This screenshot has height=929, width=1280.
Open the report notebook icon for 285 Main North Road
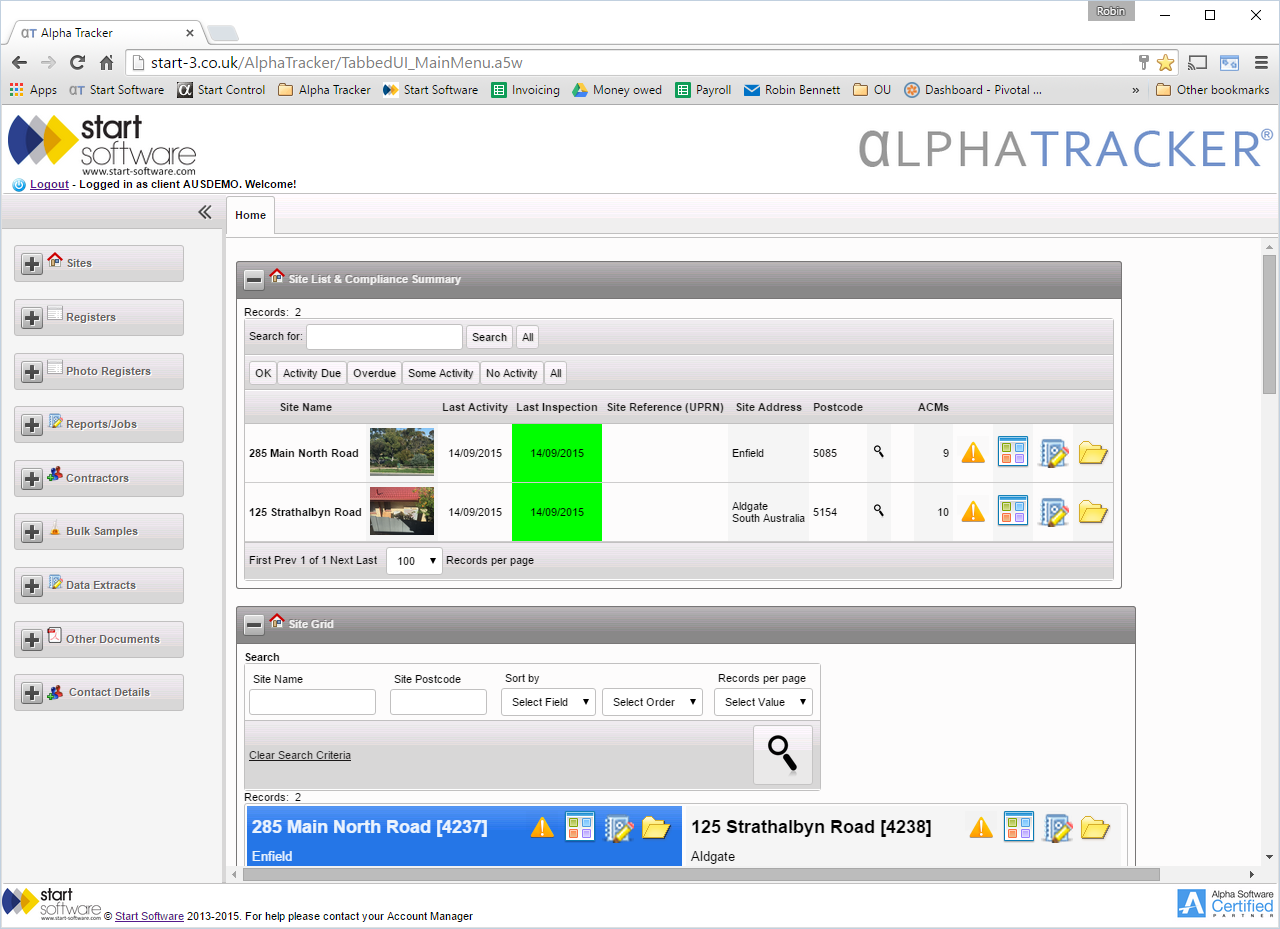pyautogui.click(x=1053, y=452)
